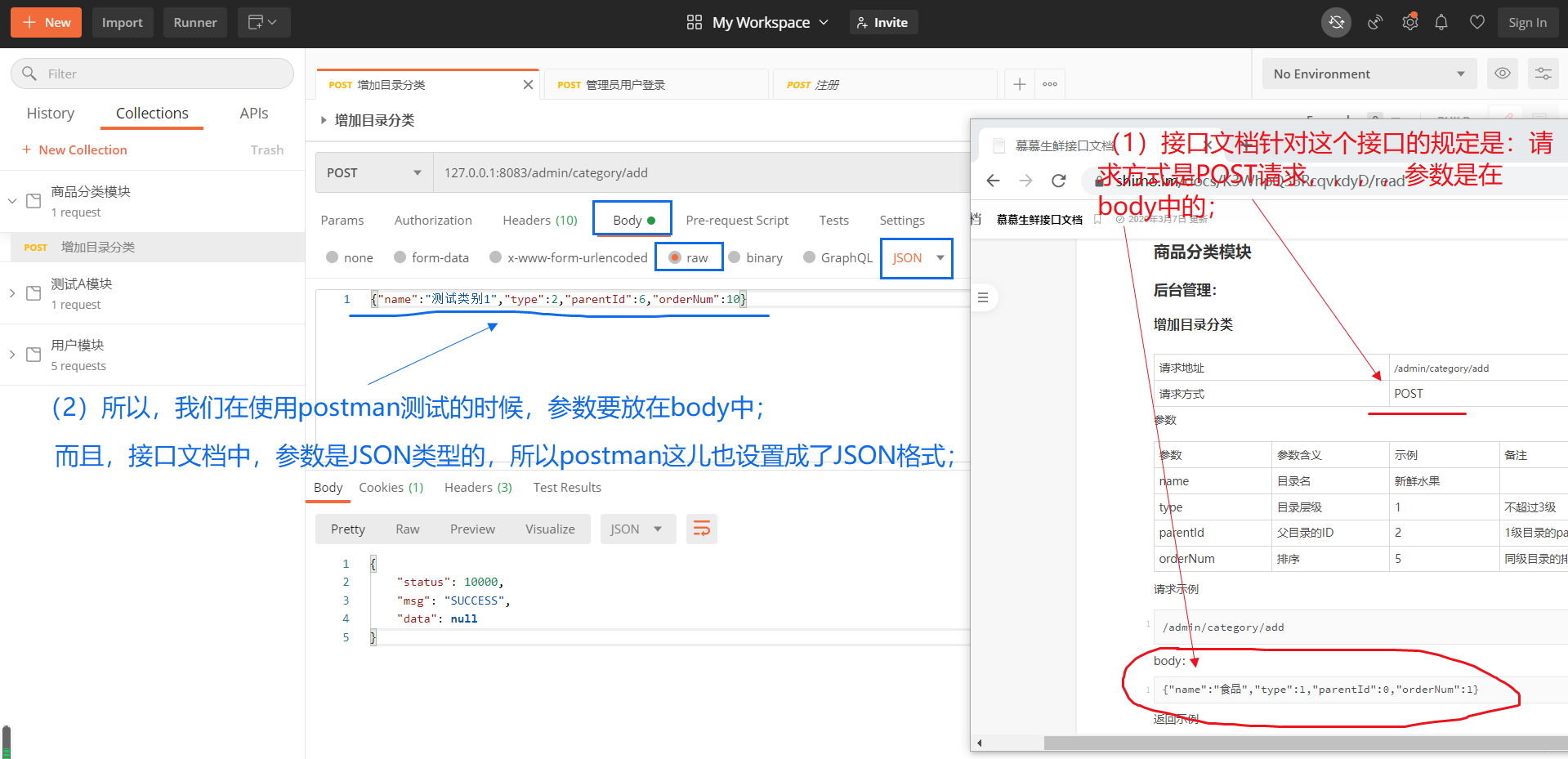
Task: Click the request URL input field
Action: click(703, 172)
